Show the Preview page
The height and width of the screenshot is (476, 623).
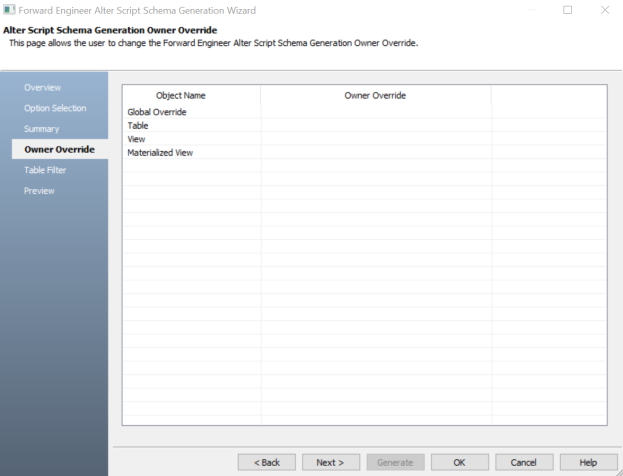pyautogui.click(x=39, y=191)
